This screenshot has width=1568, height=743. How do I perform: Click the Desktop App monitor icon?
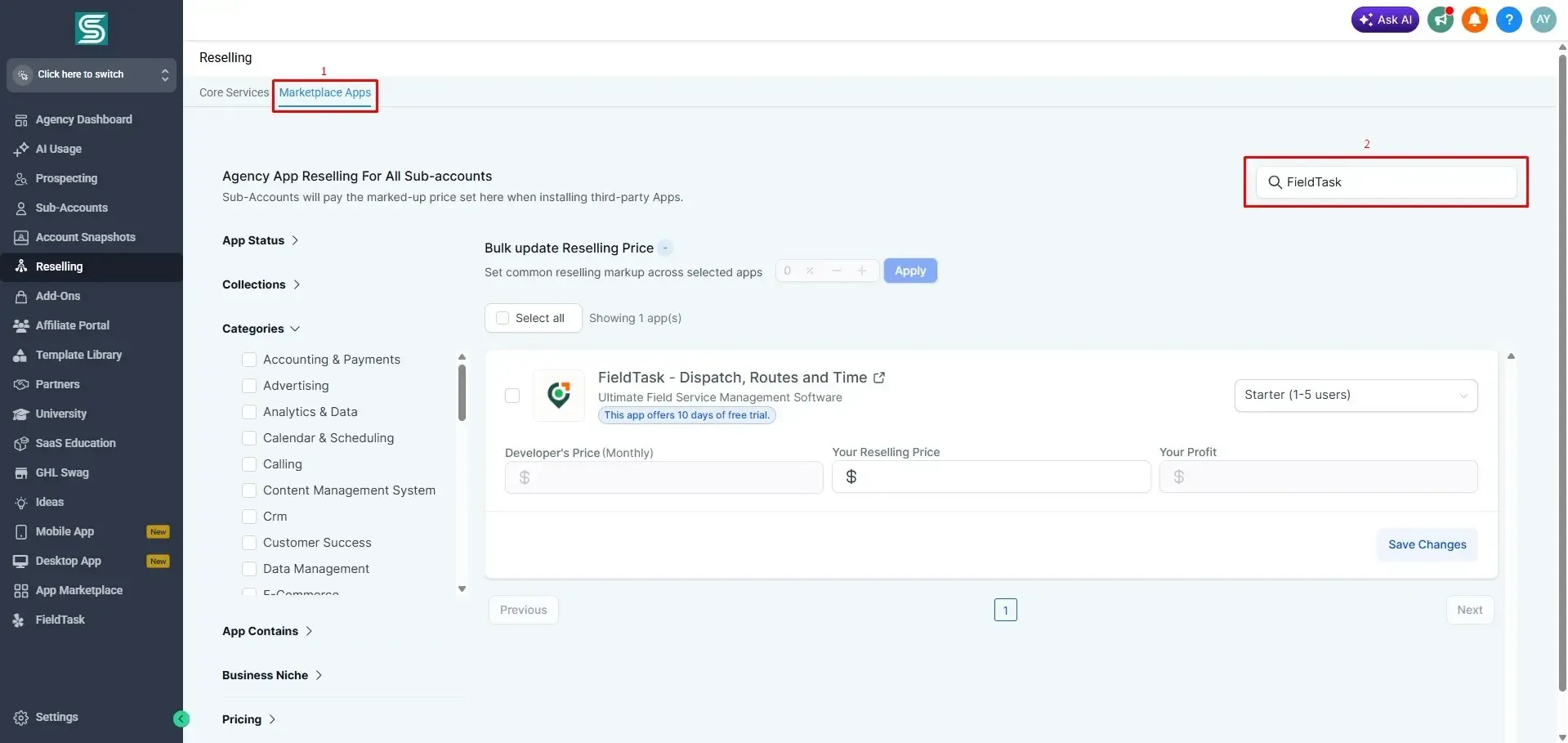click(21, 562)
